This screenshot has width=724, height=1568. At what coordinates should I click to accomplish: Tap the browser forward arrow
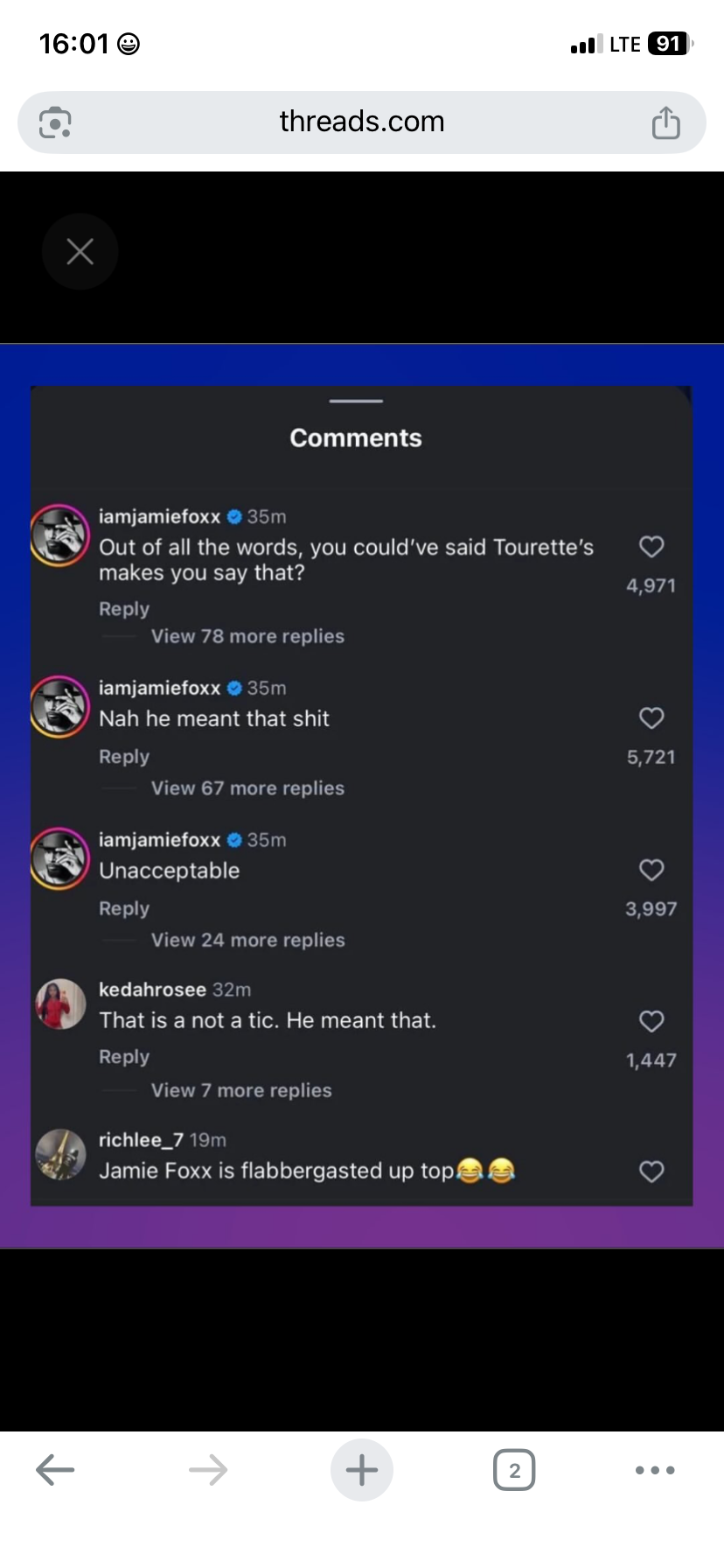point(208,1470)
